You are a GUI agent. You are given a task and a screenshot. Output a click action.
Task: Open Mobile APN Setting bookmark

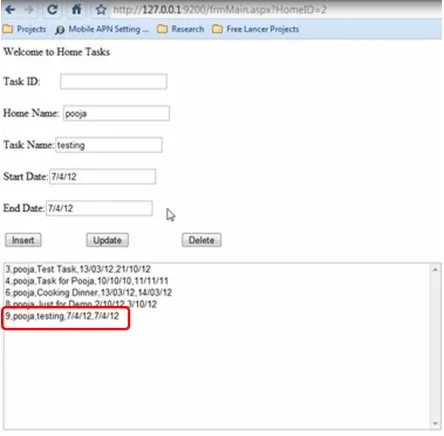[101, 29]
